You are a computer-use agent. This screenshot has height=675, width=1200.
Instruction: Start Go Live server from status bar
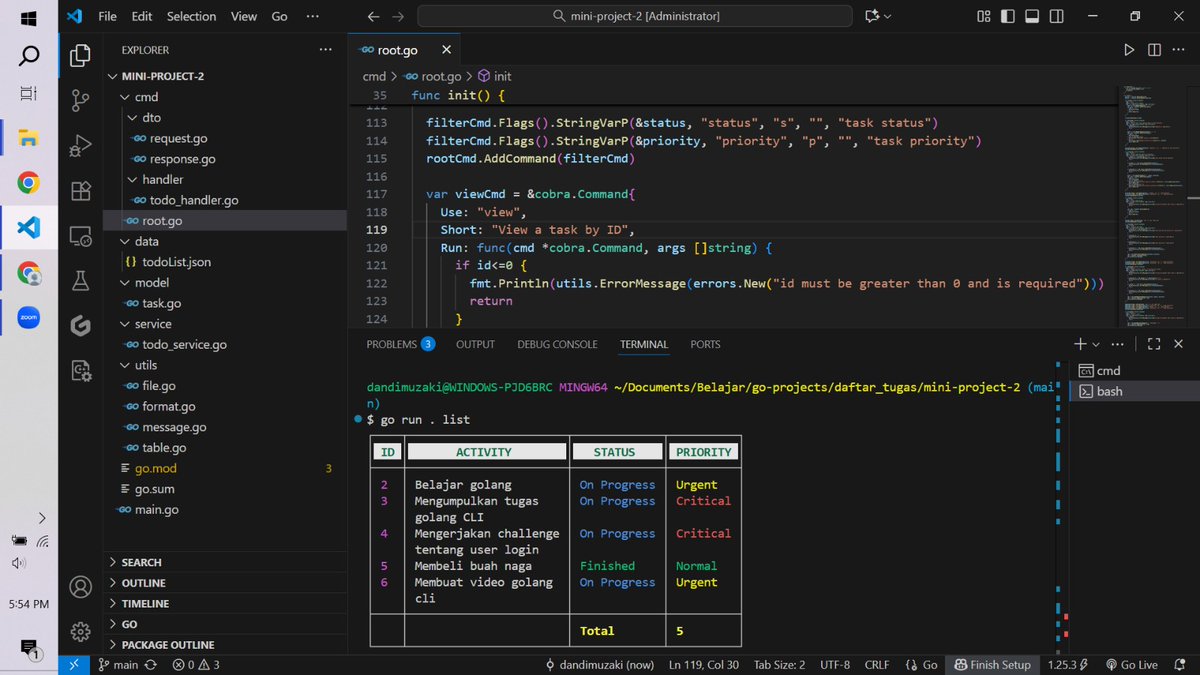1132,664
